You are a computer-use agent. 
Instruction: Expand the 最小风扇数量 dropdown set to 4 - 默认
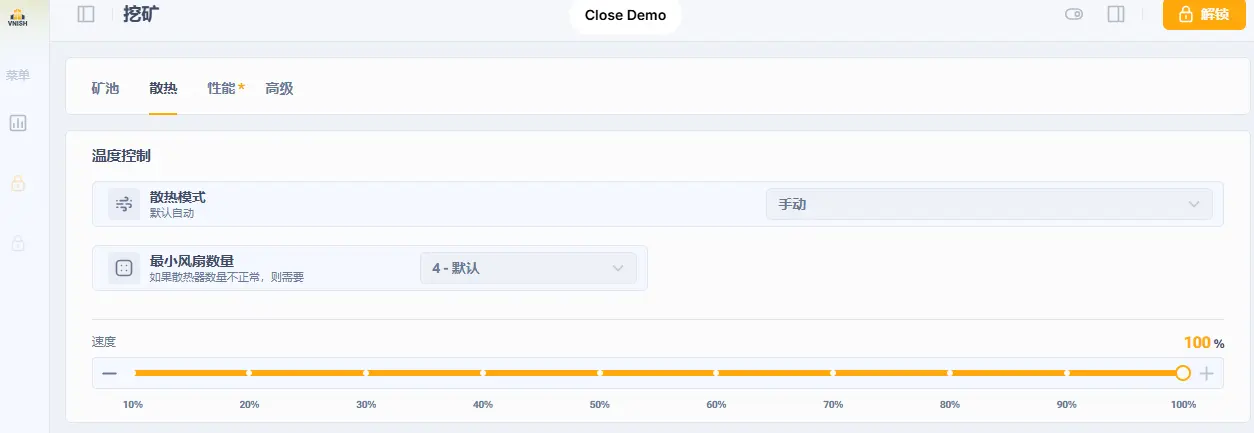tap(528, 268)
